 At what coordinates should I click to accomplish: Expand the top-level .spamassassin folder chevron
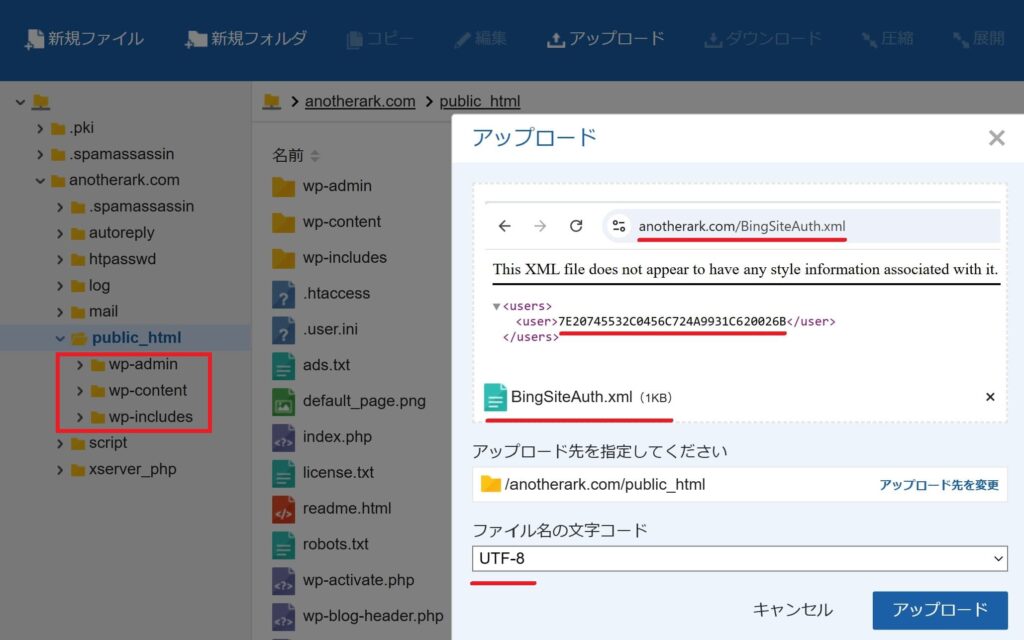tap(40, 155)
